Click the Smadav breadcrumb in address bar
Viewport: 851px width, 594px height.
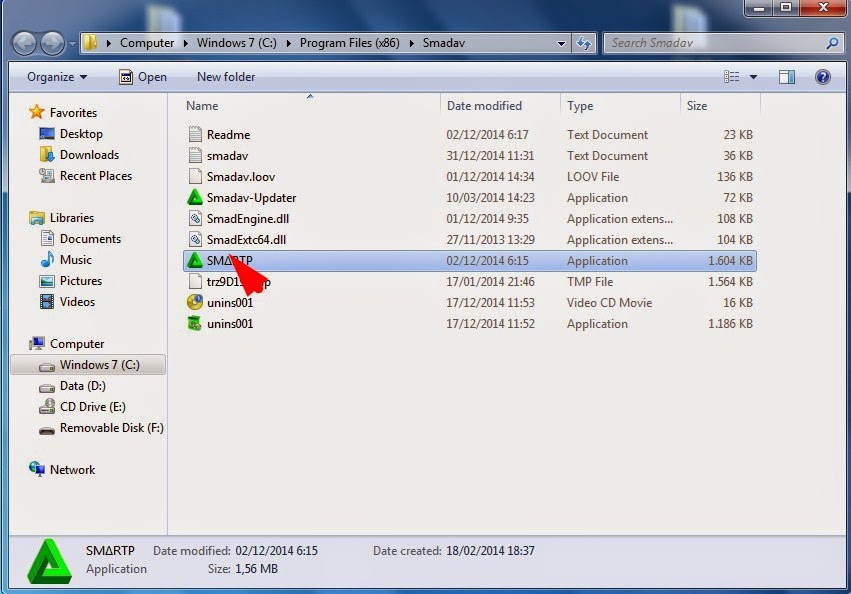[x=443, y=43]
